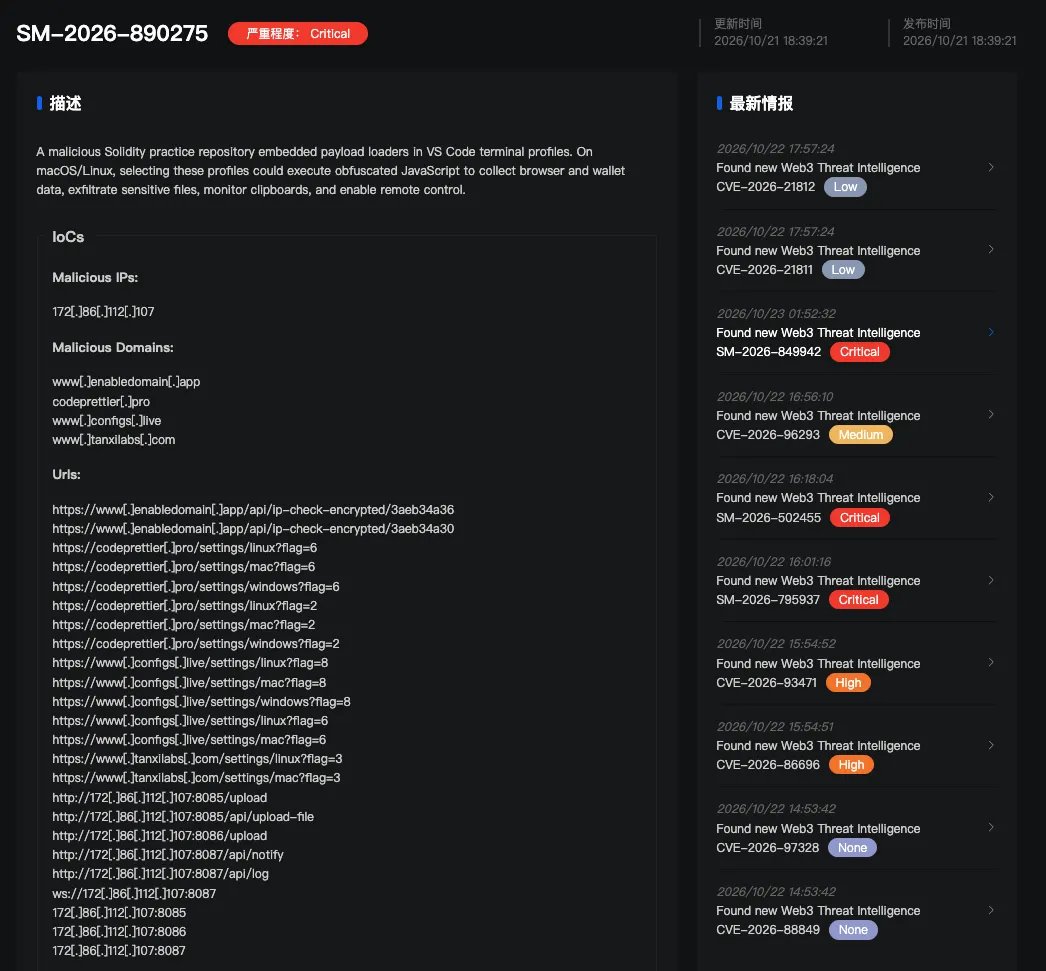Click Low badge next to CVE-2026-21811

[843, 269]
